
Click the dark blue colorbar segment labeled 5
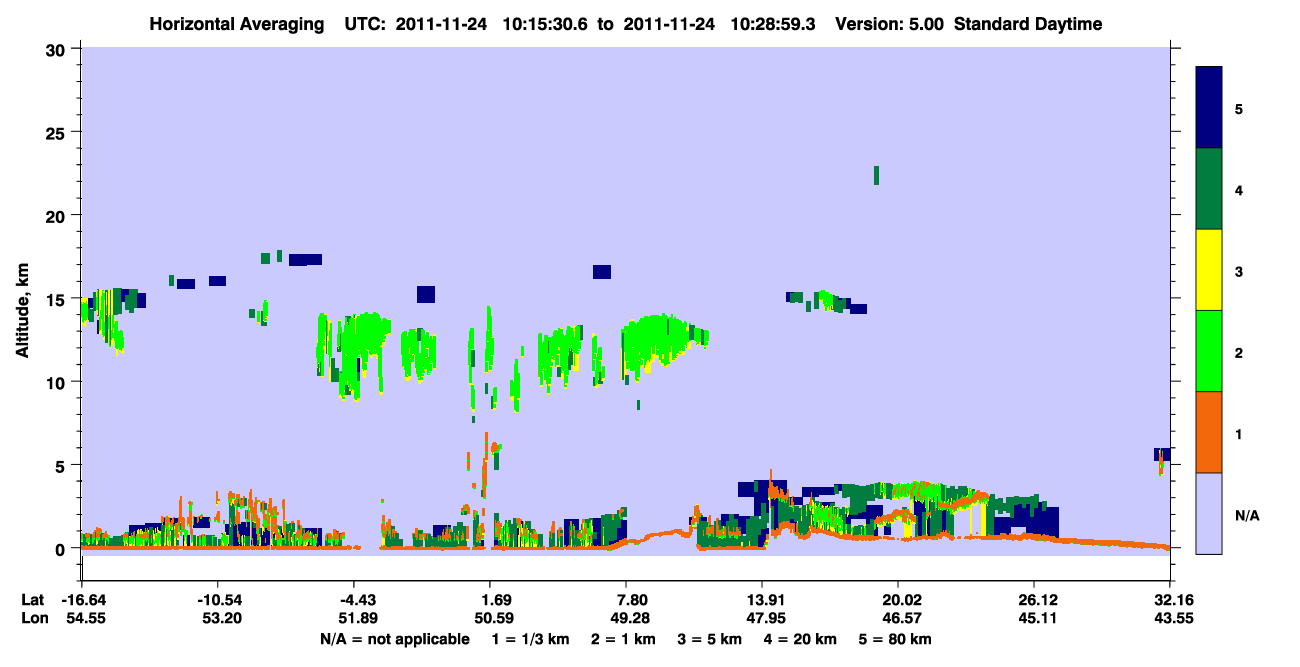tap(1210, 108)
